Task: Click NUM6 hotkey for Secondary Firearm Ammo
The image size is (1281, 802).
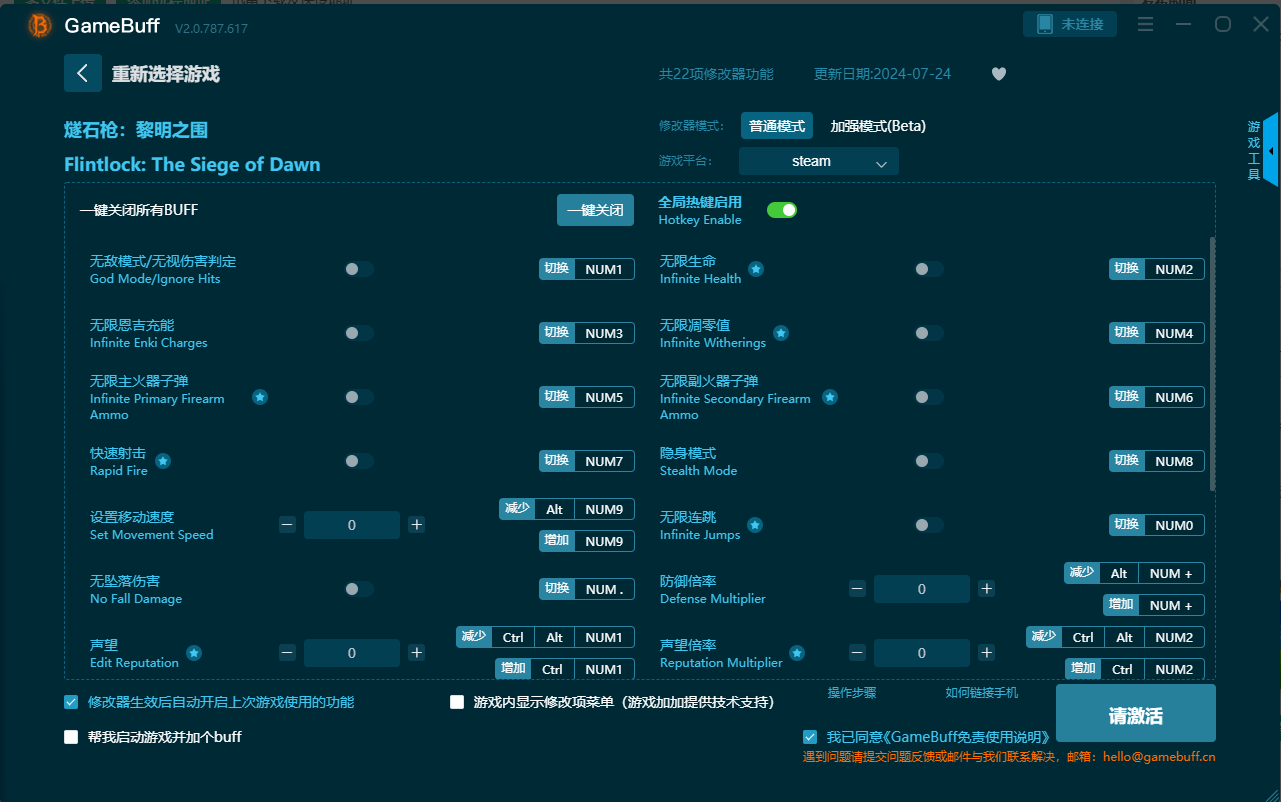Action: (x=1174, y=397)
